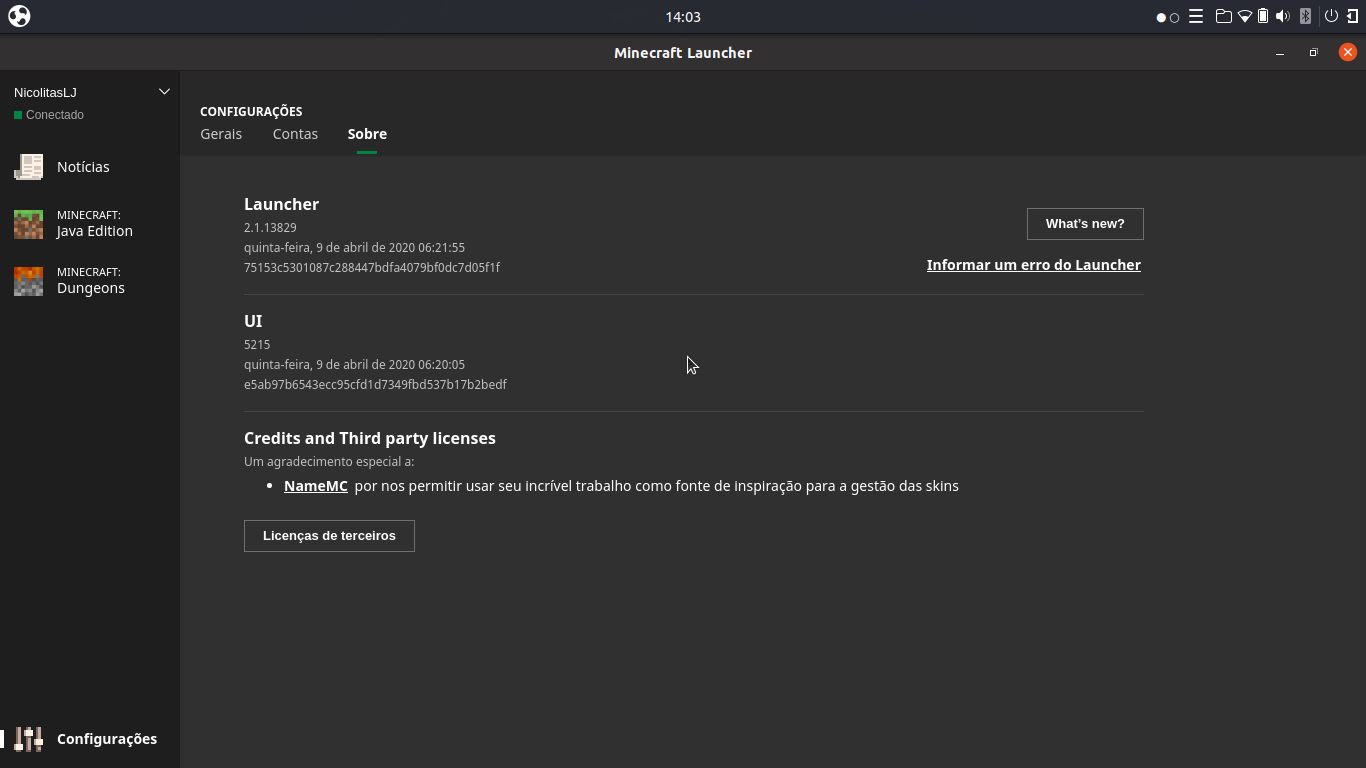Click the launcher version 2.1.13829 text
This screenshot has width=1366, height=768.
click(270, 228)
